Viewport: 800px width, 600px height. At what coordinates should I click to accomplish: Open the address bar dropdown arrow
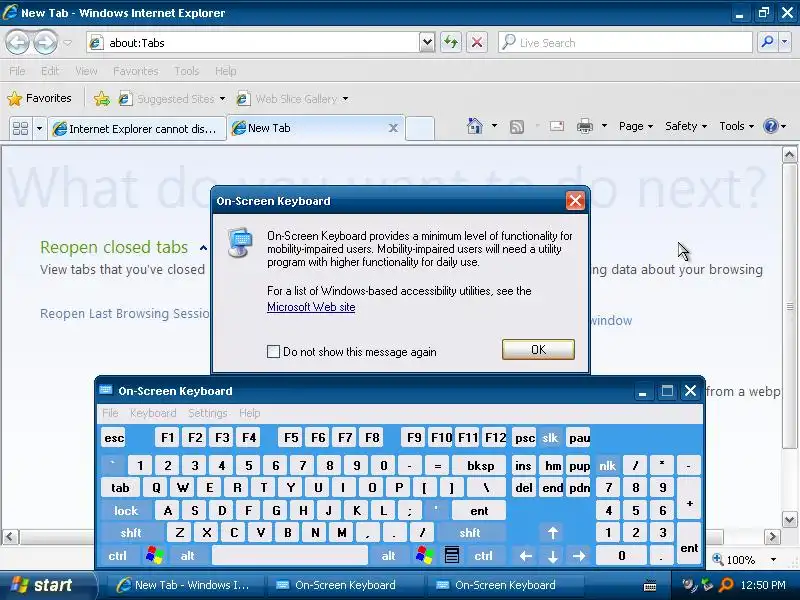427,42
